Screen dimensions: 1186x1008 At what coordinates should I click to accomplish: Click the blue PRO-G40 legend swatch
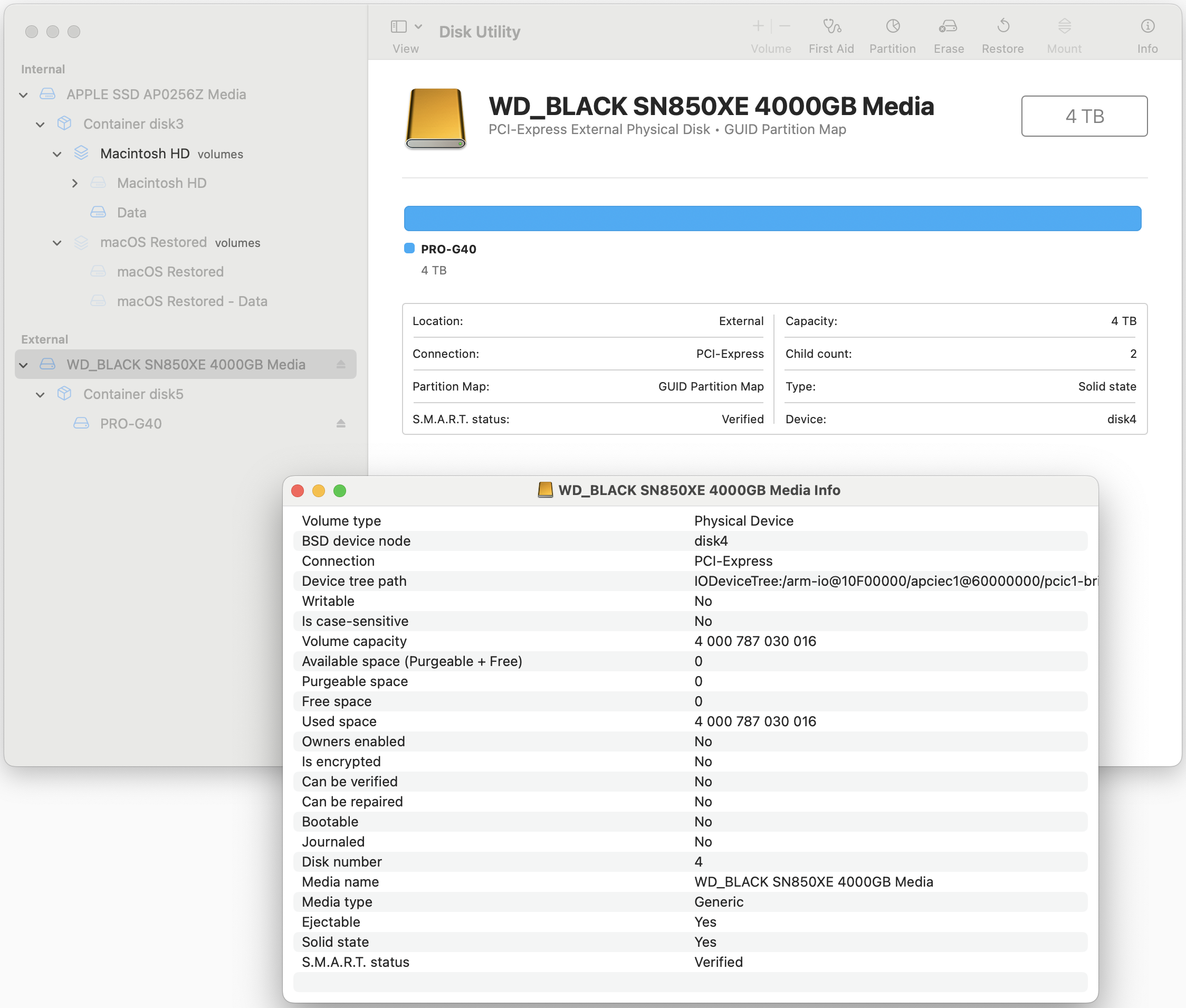tap(409, 248)
